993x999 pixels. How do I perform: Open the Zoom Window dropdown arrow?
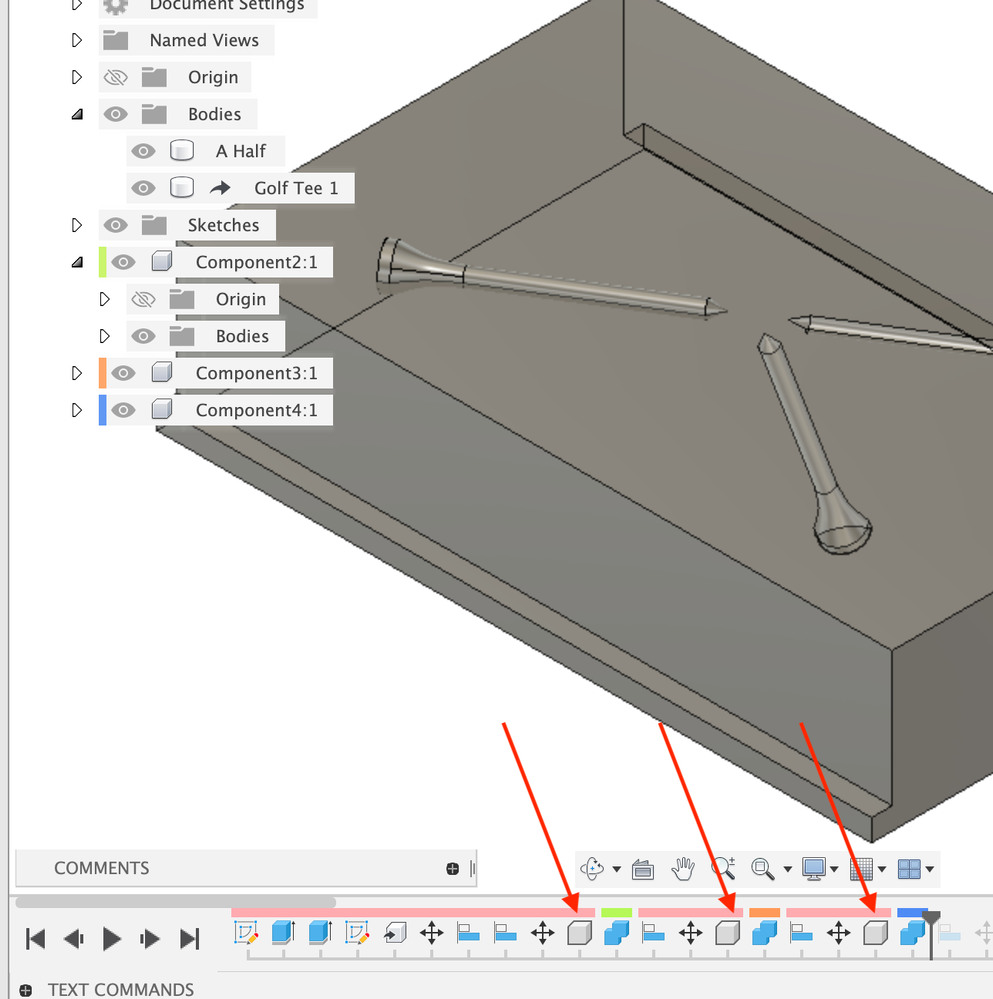[x=787, y=869]
